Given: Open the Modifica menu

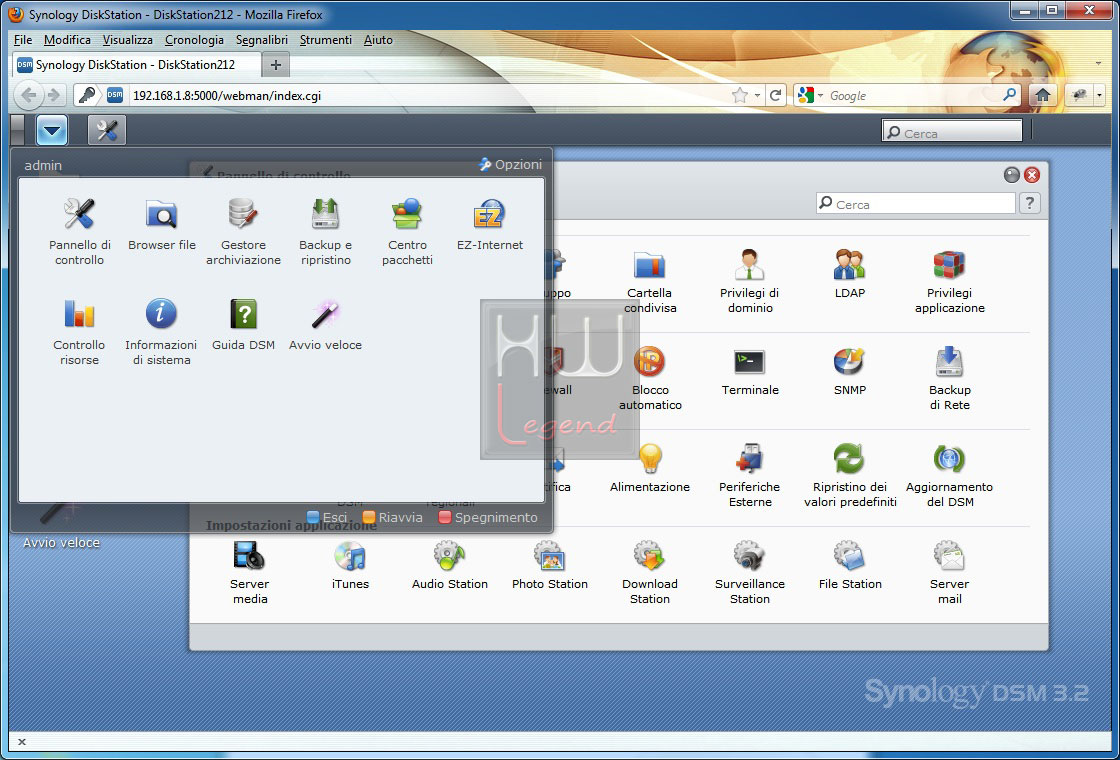Looking at the screenshot, I should (x=67, y=40).
